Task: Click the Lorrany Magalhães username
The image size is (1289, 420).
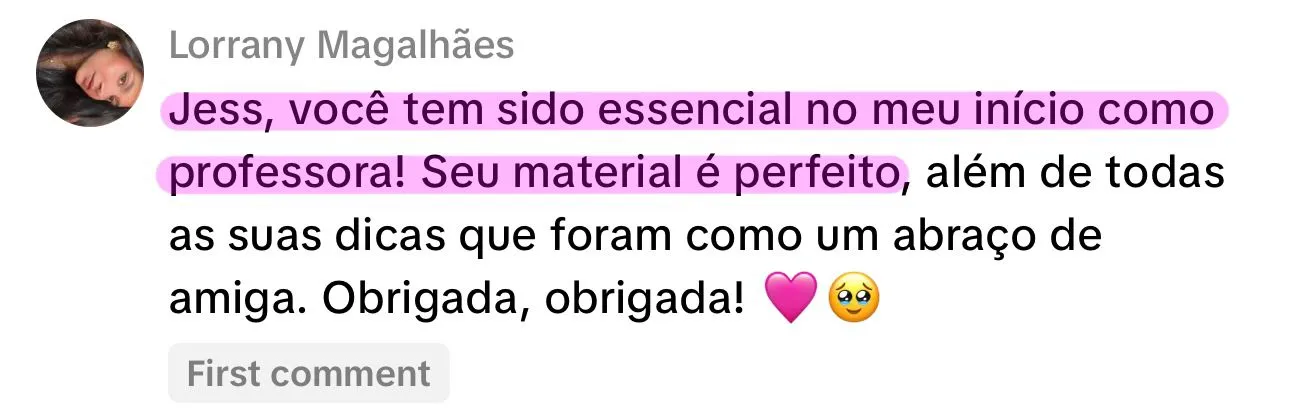Action: coord(341,45)
